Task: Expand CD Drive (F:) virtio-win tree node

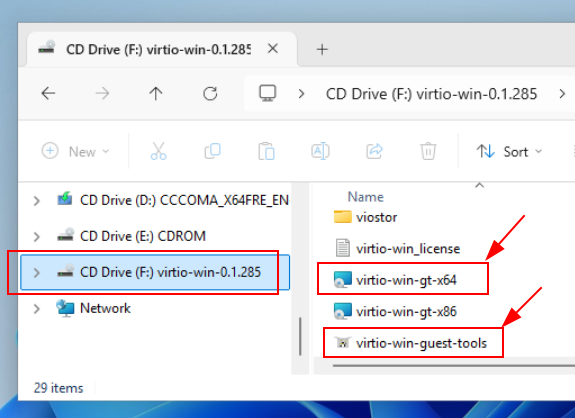Action: 36,272
